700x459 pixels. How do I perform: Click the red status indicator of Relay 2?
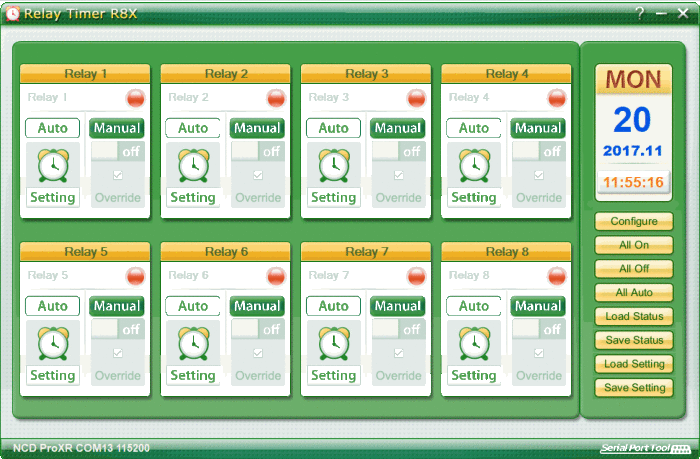(276, 98)
